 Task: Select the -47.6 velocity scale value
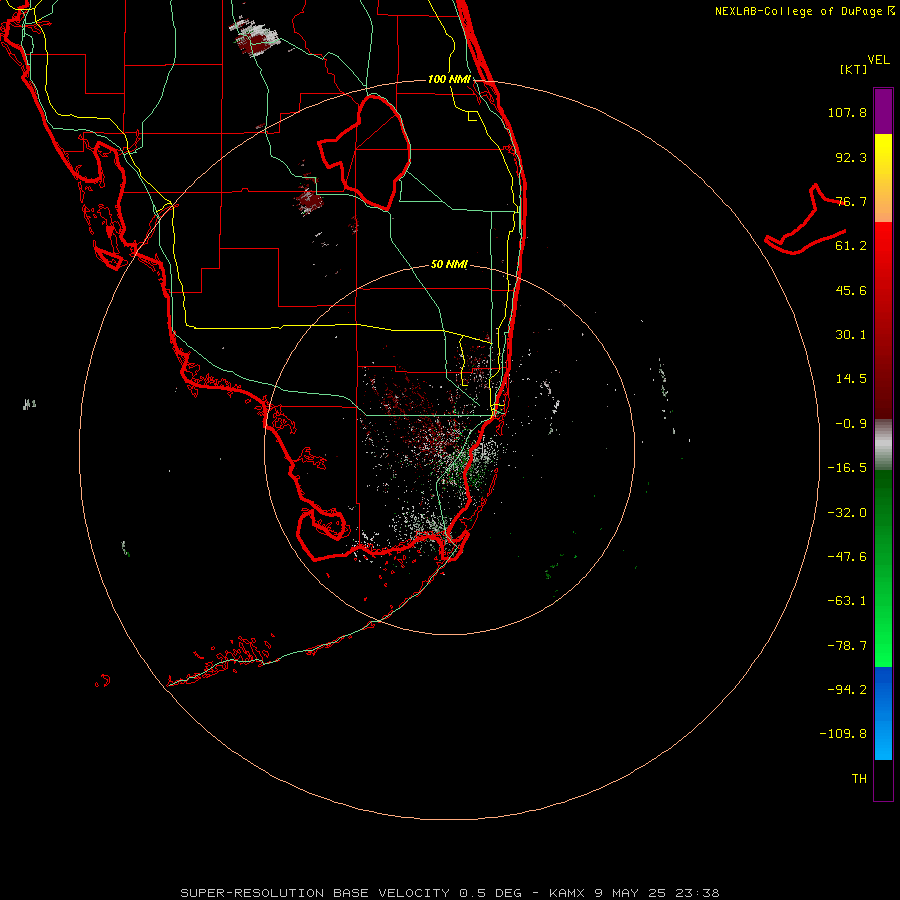[x=847, y=557]
